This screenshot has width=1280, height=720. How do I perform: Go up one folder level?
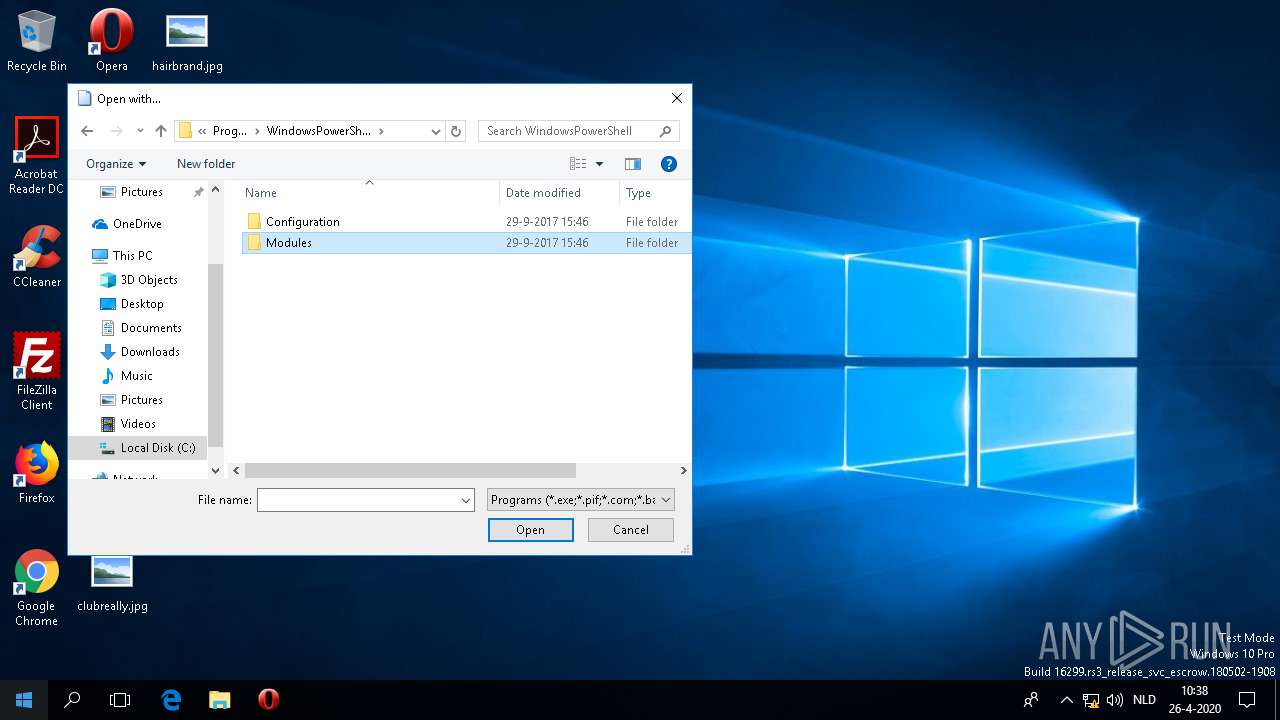160,131
